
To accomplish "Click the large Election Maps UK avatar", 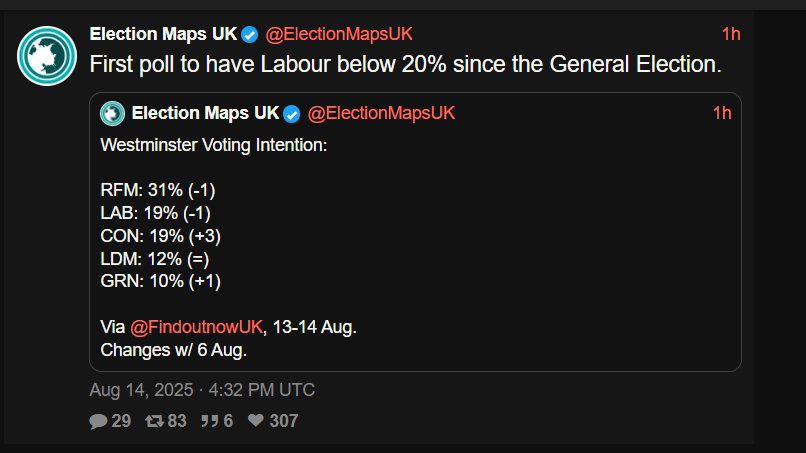I will [47, 54].
